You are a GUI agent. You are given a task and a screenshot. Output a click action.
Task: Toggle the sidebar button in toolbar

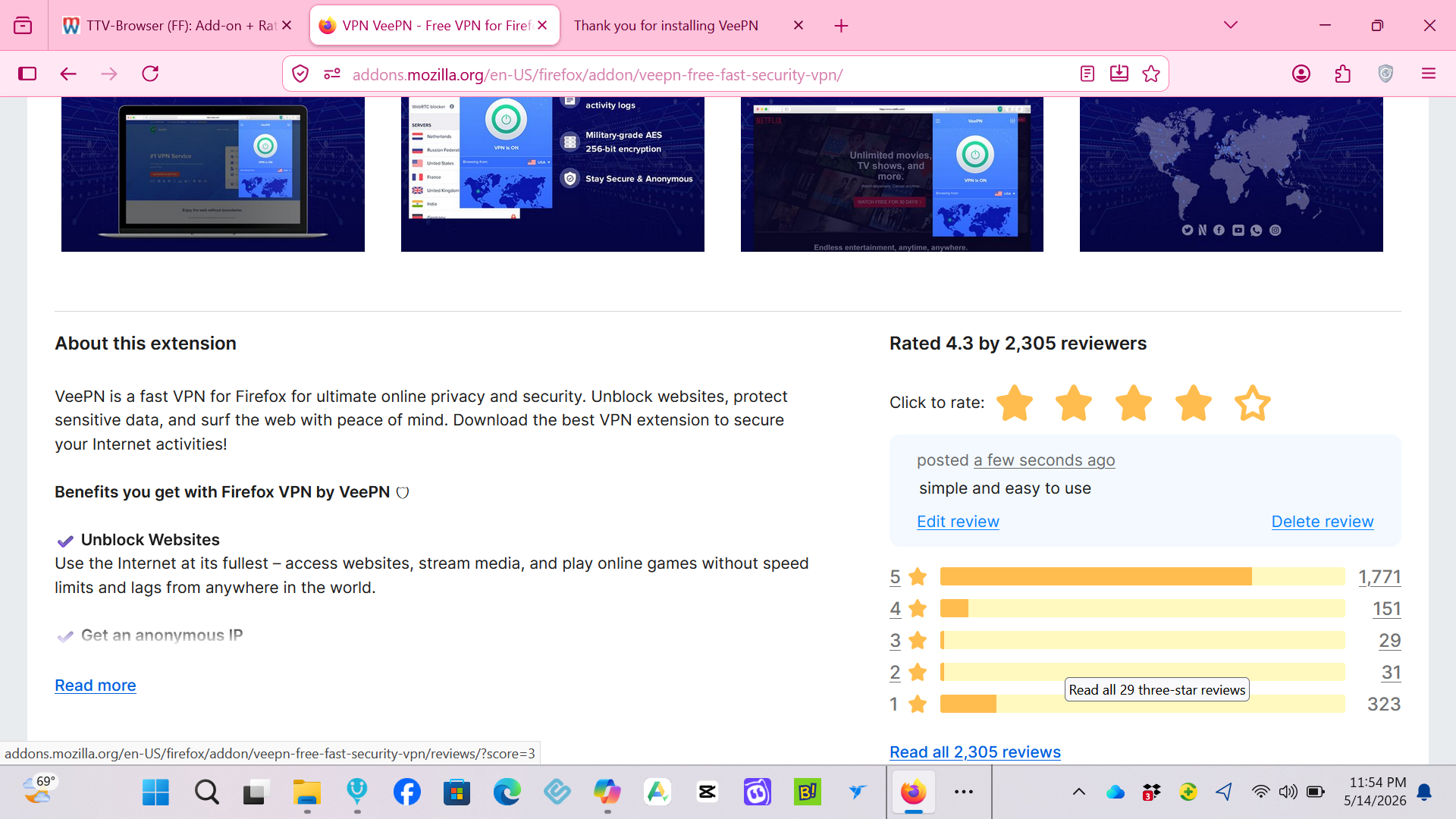point(27,74)
